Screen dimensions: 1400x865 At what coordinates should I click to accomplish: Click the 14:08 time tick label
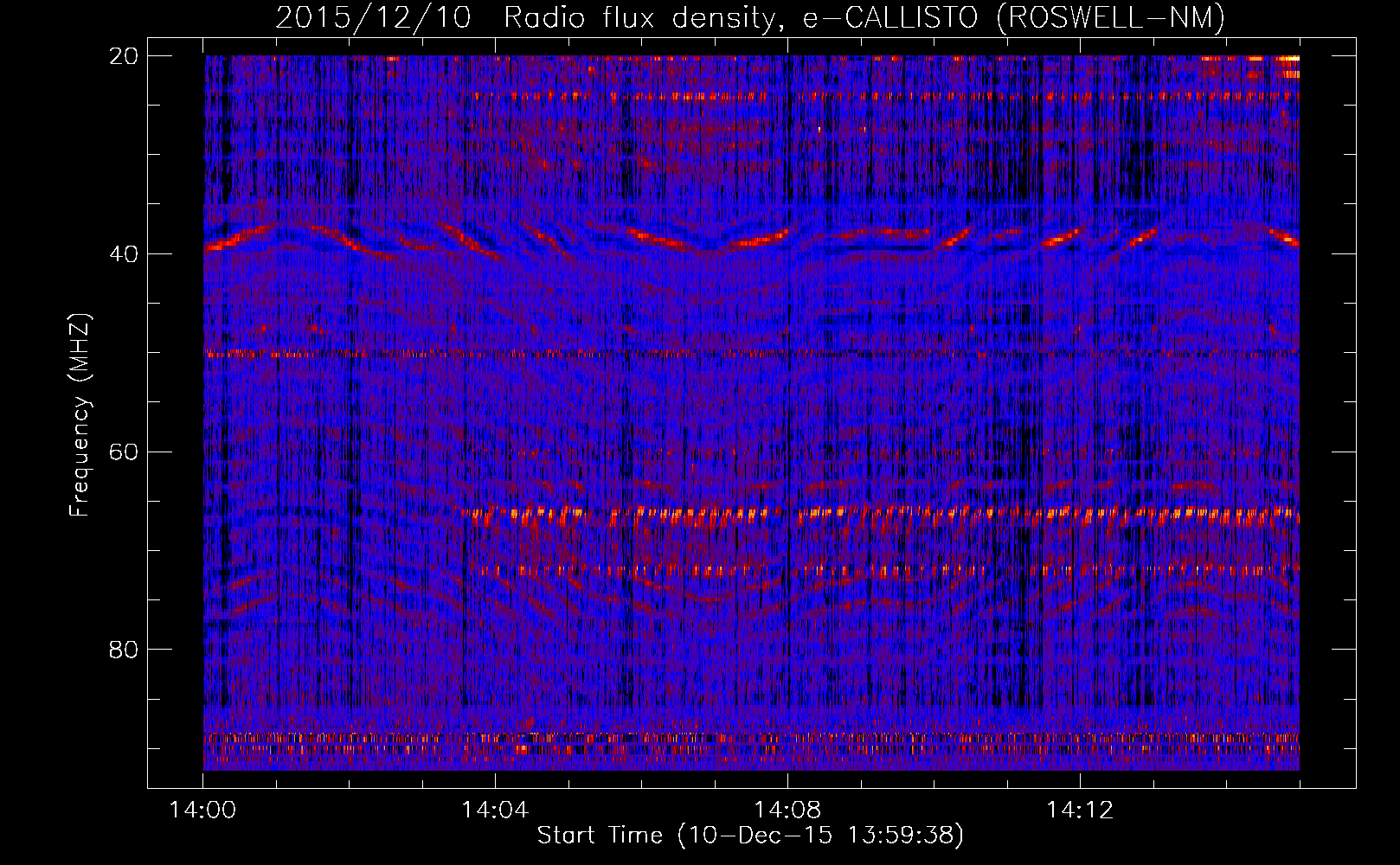pyautogui.click(x=787, y=810)
